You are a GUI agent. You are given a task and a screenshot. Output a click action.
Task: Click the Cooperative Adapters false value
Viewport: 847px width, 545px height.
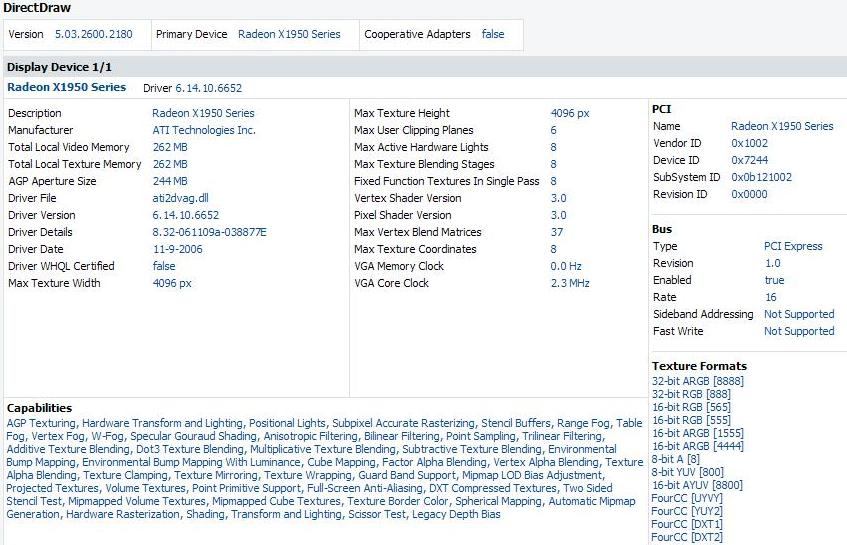pyautogui.click(x=493, y=34)
